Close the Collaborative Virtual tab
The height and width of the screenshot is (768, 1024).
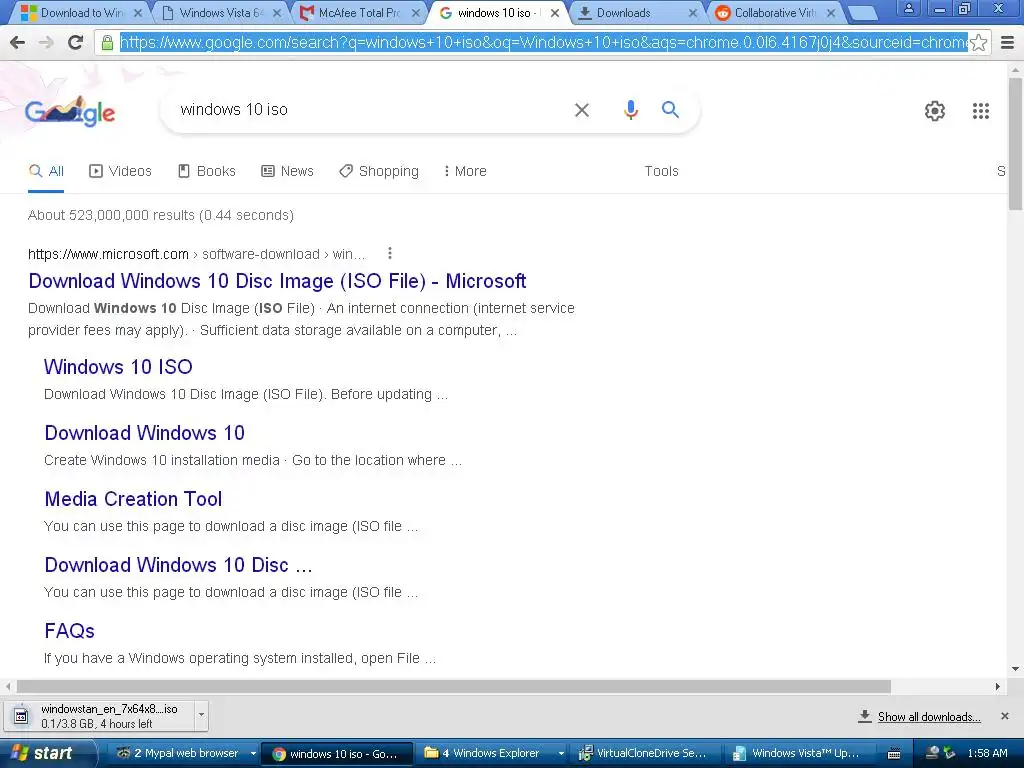[831, 12]
